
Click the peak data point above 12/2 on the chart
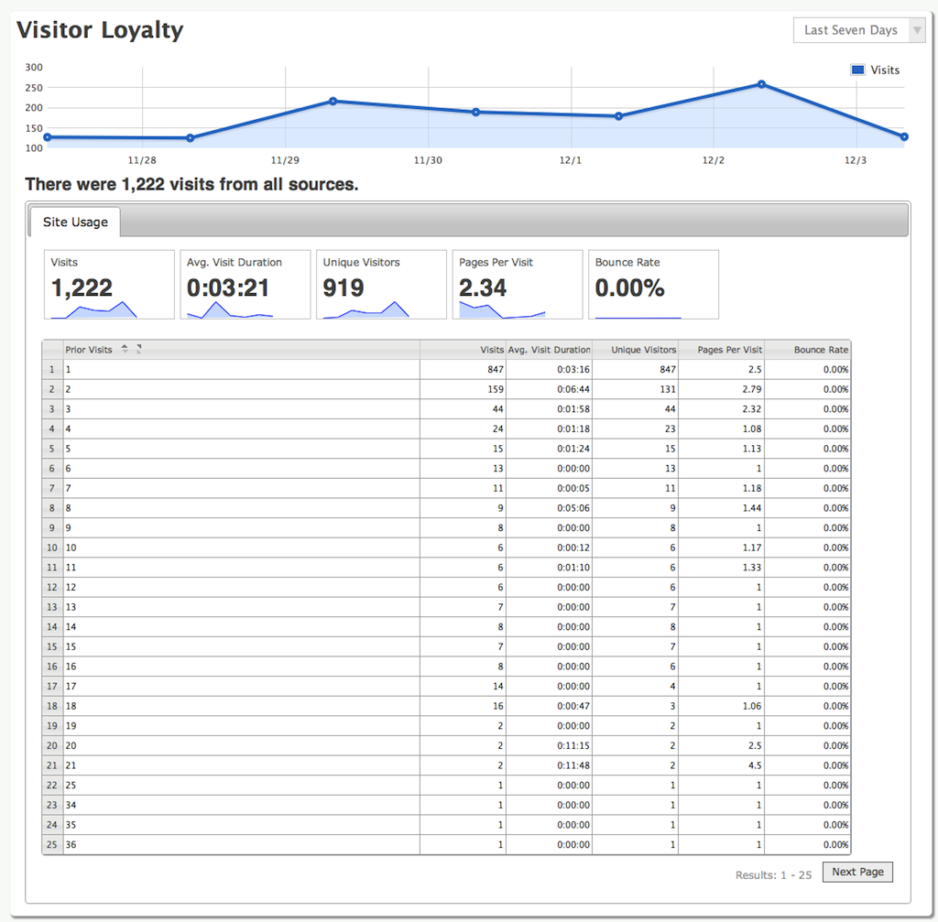[762, 85]
